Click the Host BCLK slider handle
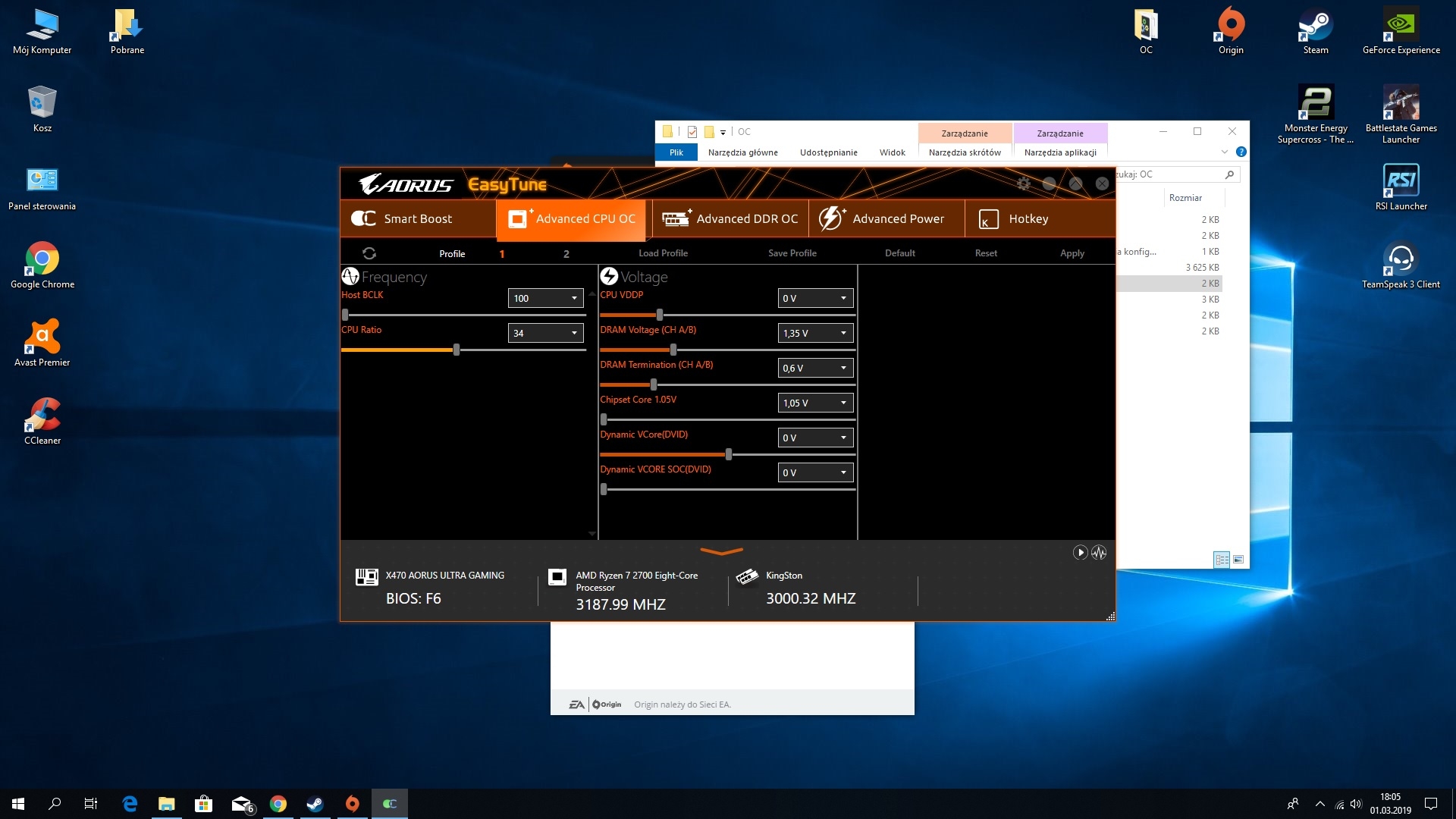The image size is (1456, 819). click(x=345, y=315)
